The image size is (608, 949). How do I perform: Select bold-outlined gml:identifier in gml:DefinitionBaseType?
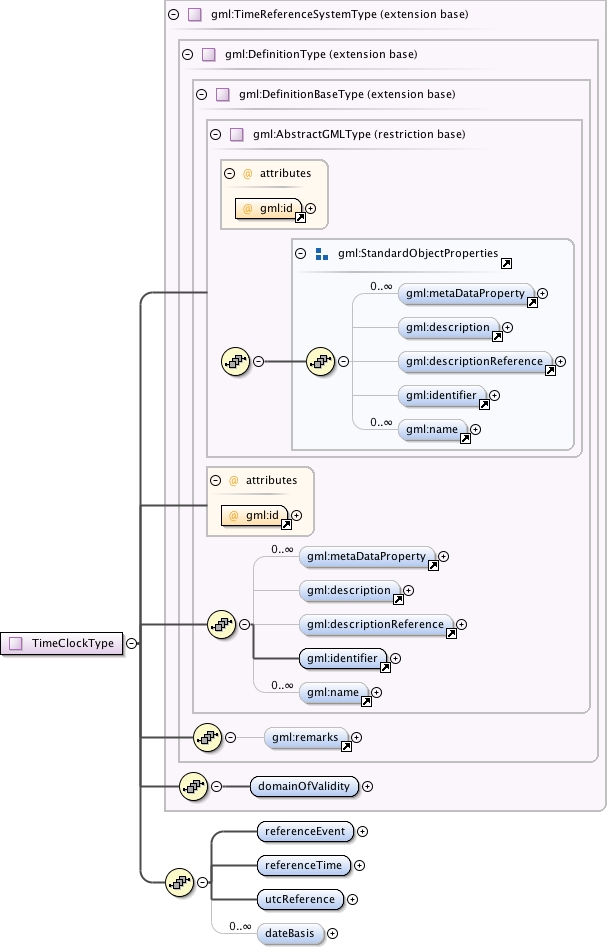click(342, 658)
